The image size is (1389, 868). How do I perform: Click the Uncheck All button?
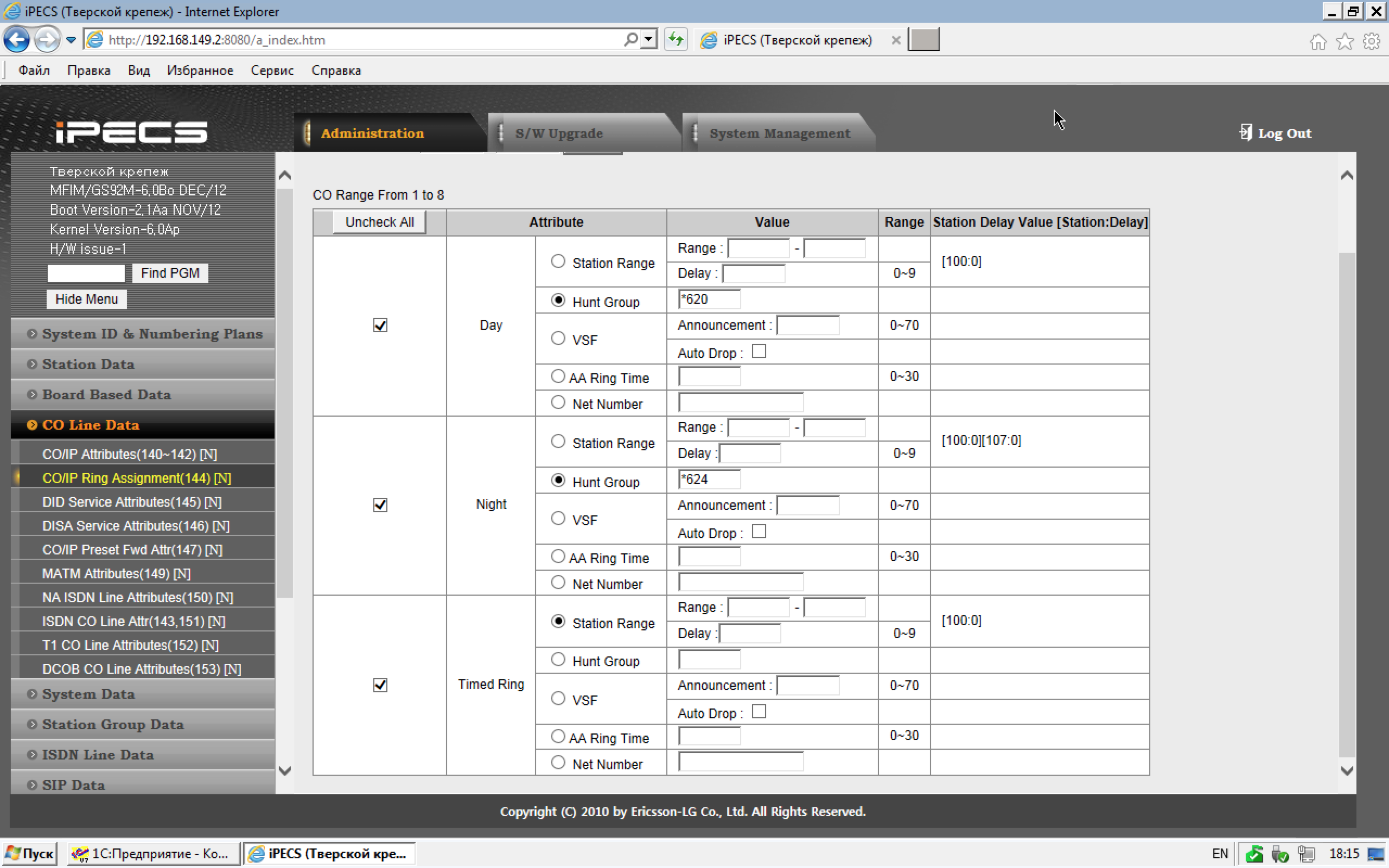click(x=379, y=222)
